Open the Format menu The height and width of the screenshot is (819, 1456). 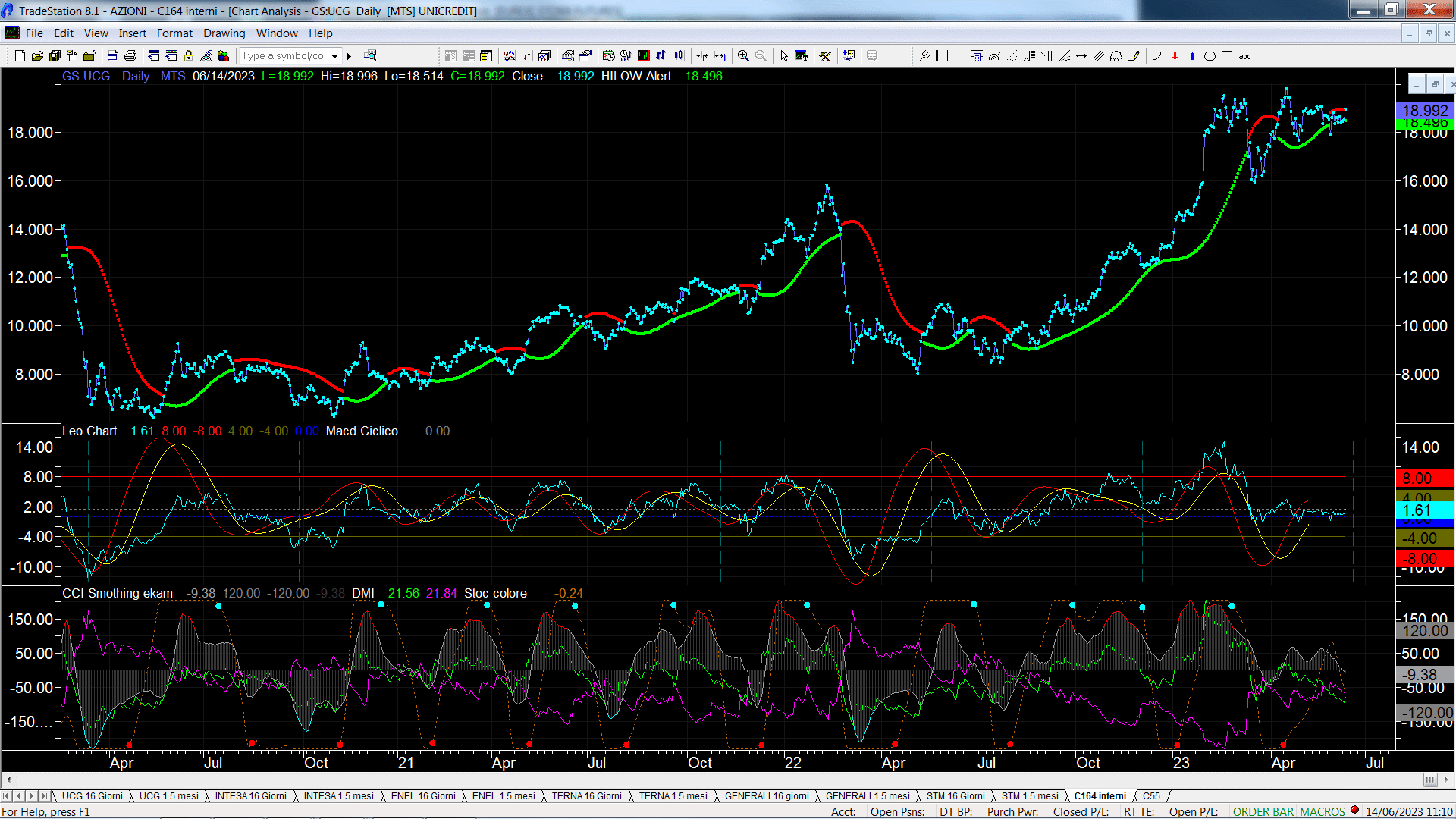click(174, 33)
